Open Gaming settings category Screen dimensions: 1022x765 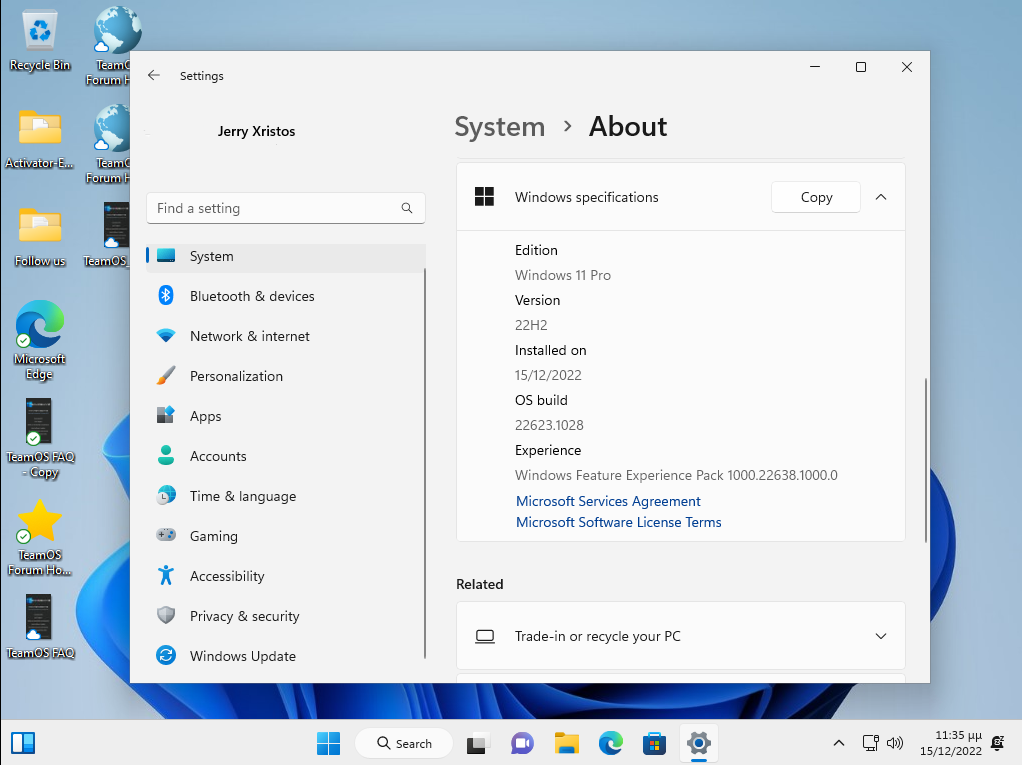[213, 536]
